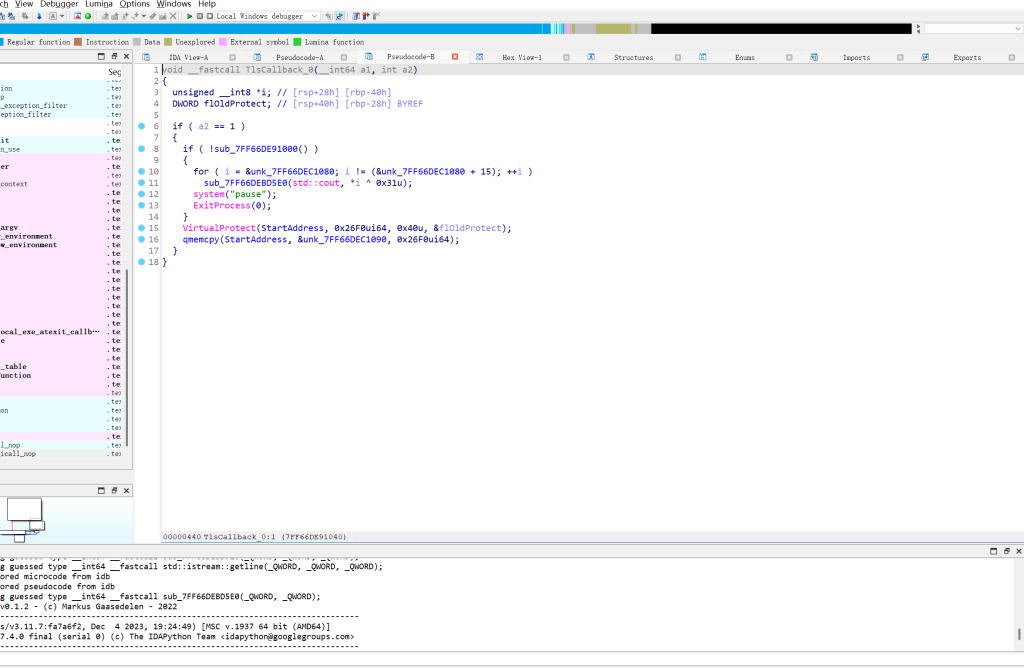Expand the text A toolbar dropdown arrow
Viewport: 1024px width, 668px height.
[x=62, y=16]
